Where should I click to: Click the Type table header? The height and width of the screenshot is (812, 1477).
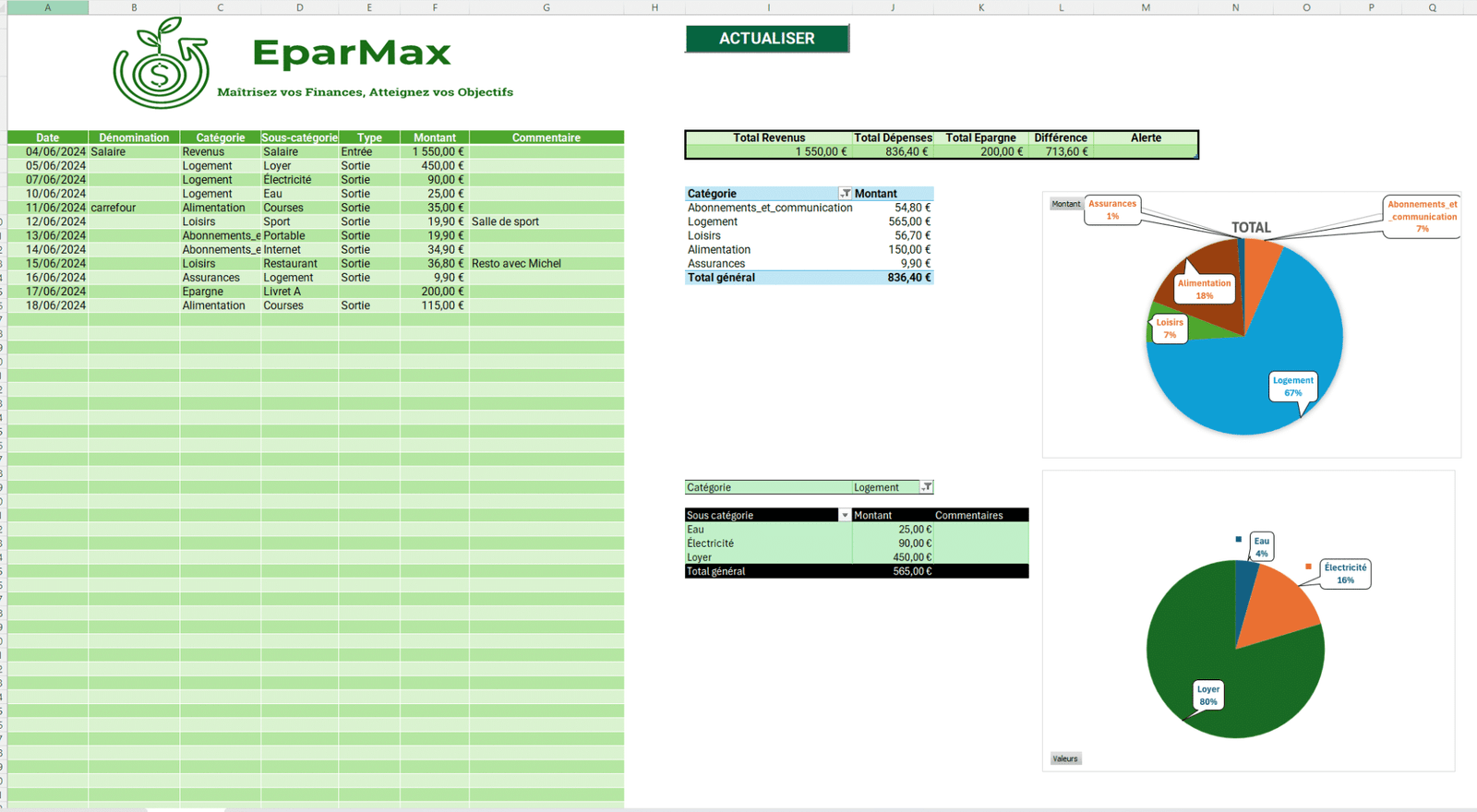click(x=369, y=137)
